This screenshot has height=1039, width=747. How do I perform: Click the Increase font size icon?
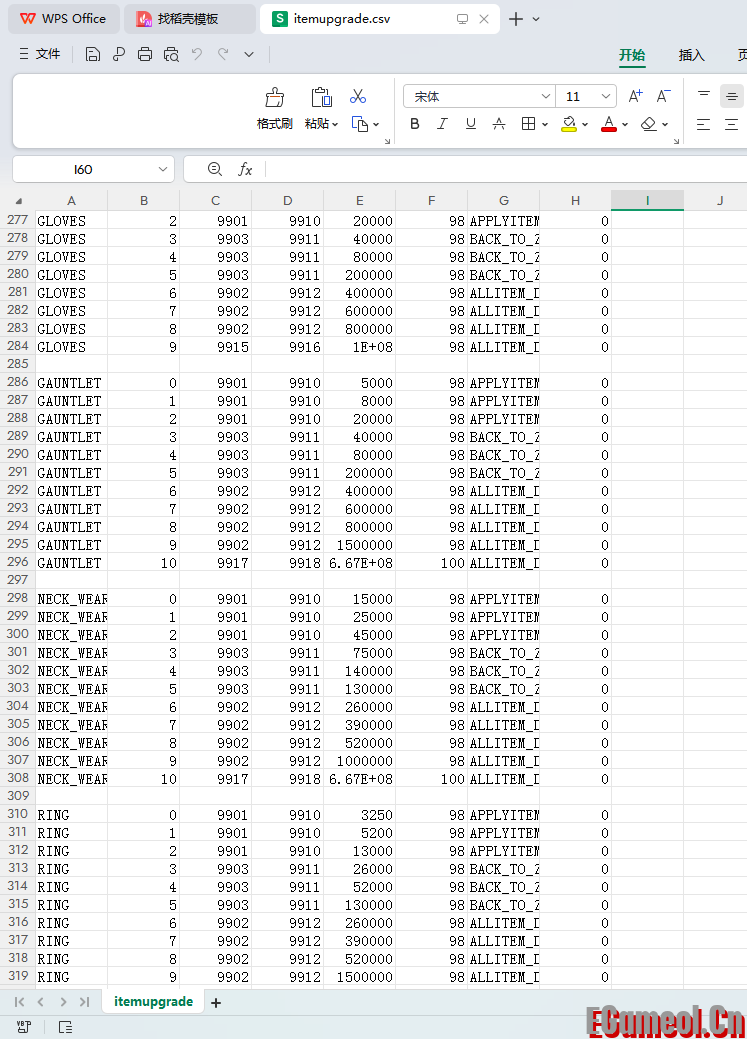pos(635,96)
